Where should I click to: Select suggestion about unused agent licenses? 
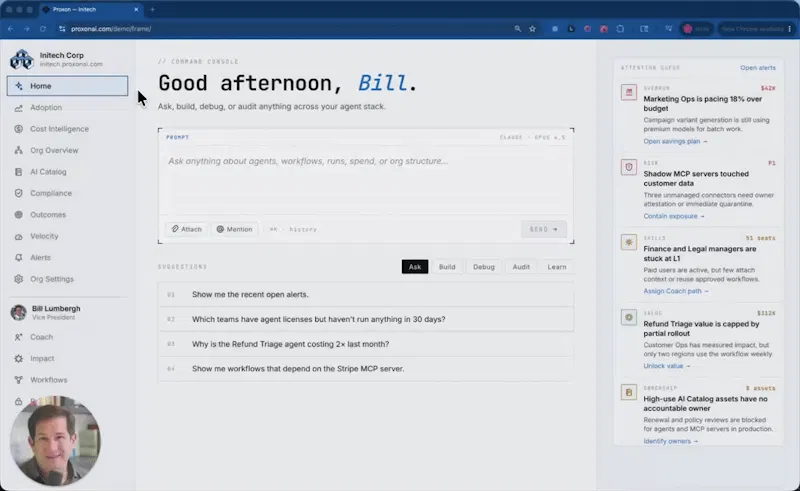[366, 320]
